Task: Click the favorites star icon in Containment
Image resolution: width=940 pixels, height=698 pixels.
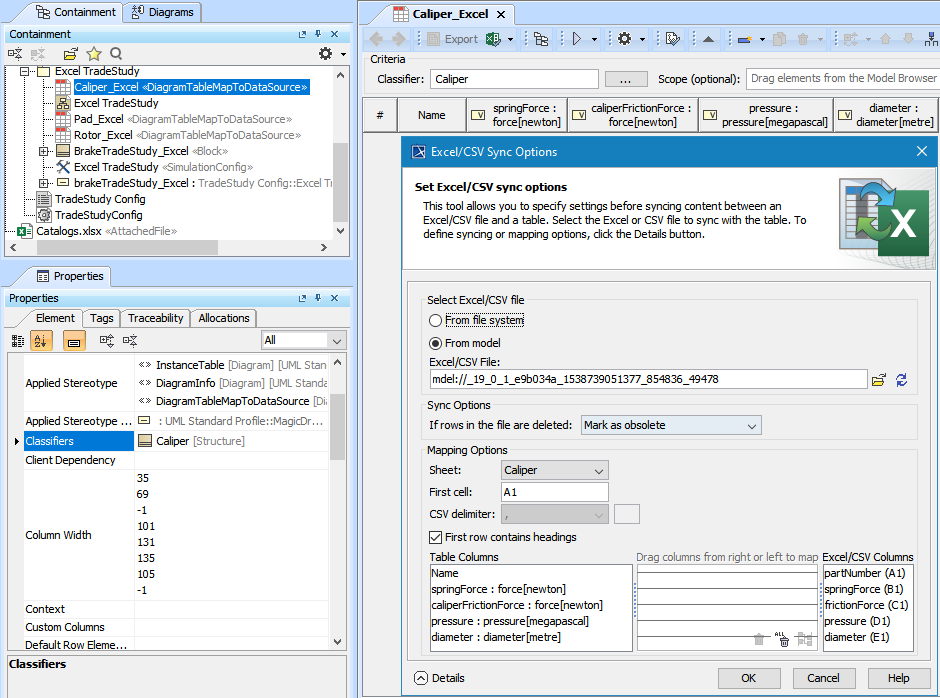Action: [x=94, y=54]
